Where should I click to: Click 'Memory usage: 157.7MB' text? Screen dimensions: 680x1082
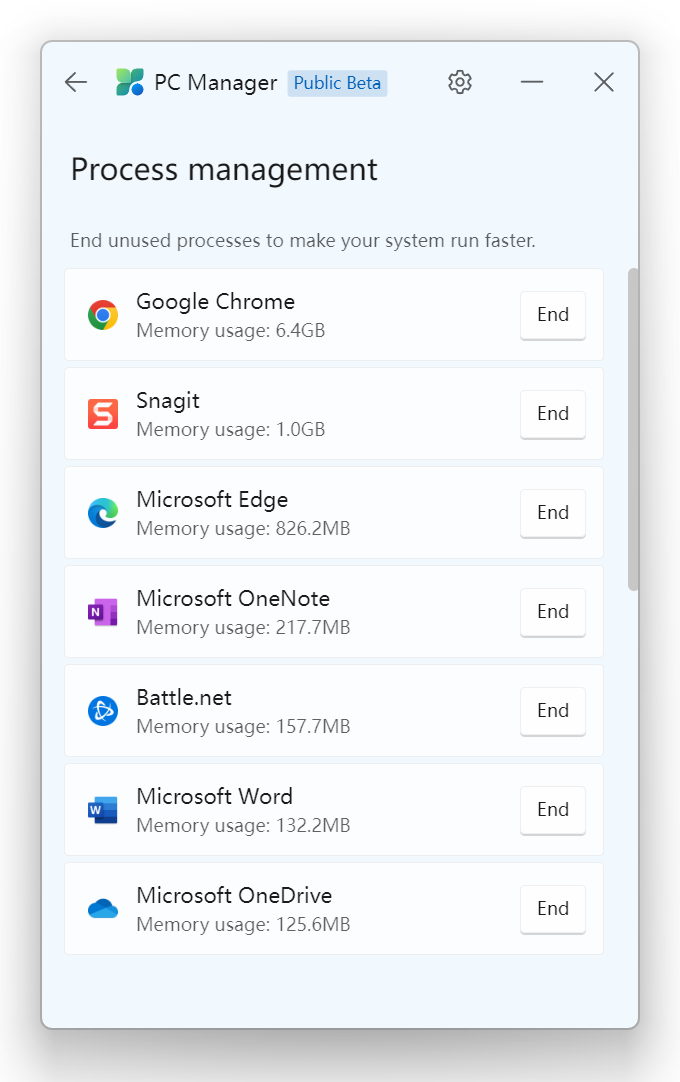(243, 727)
